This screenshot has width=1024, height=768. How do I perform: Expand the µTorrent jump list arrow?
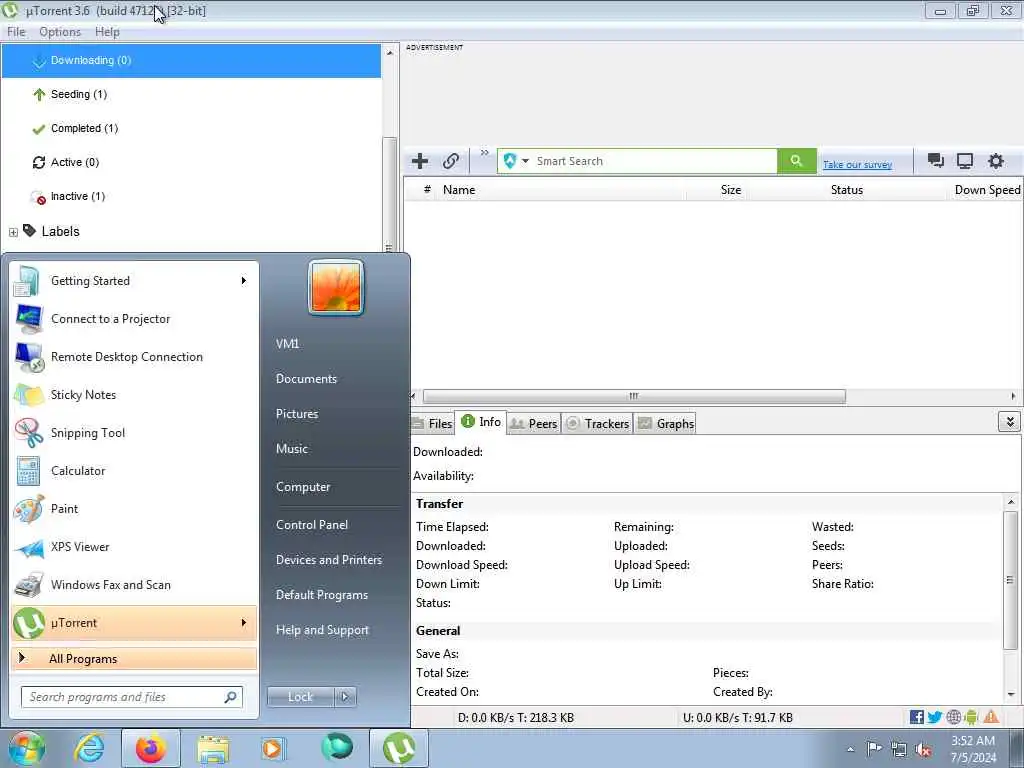(x=244, y=622)
